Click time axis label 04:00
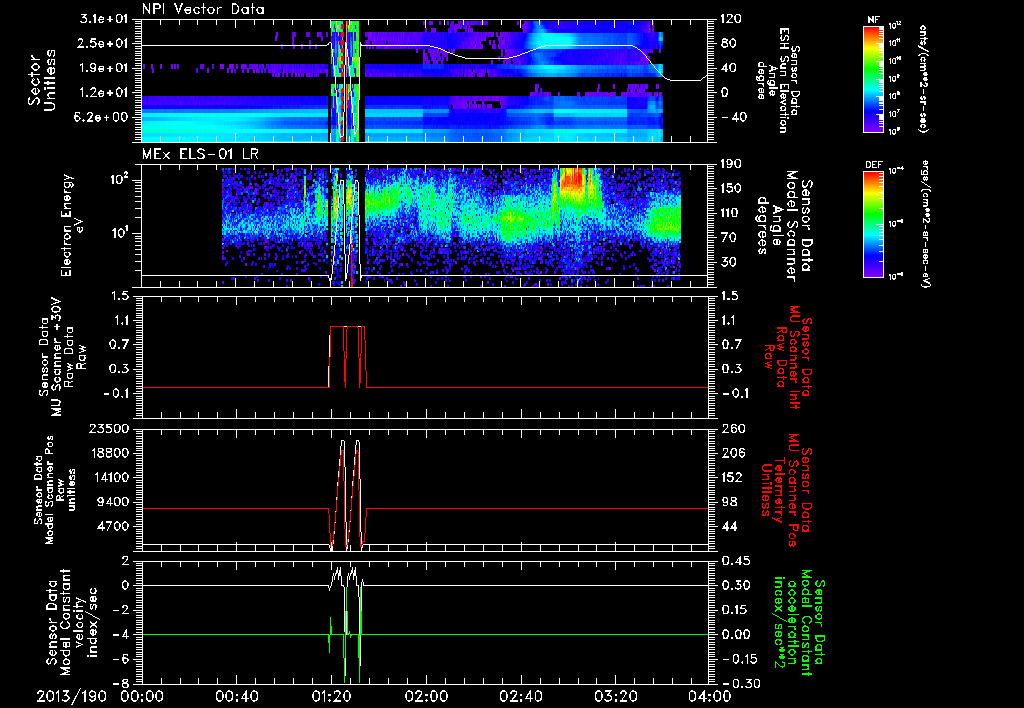Screen dimensions: 1024x708 pos(709,697)
